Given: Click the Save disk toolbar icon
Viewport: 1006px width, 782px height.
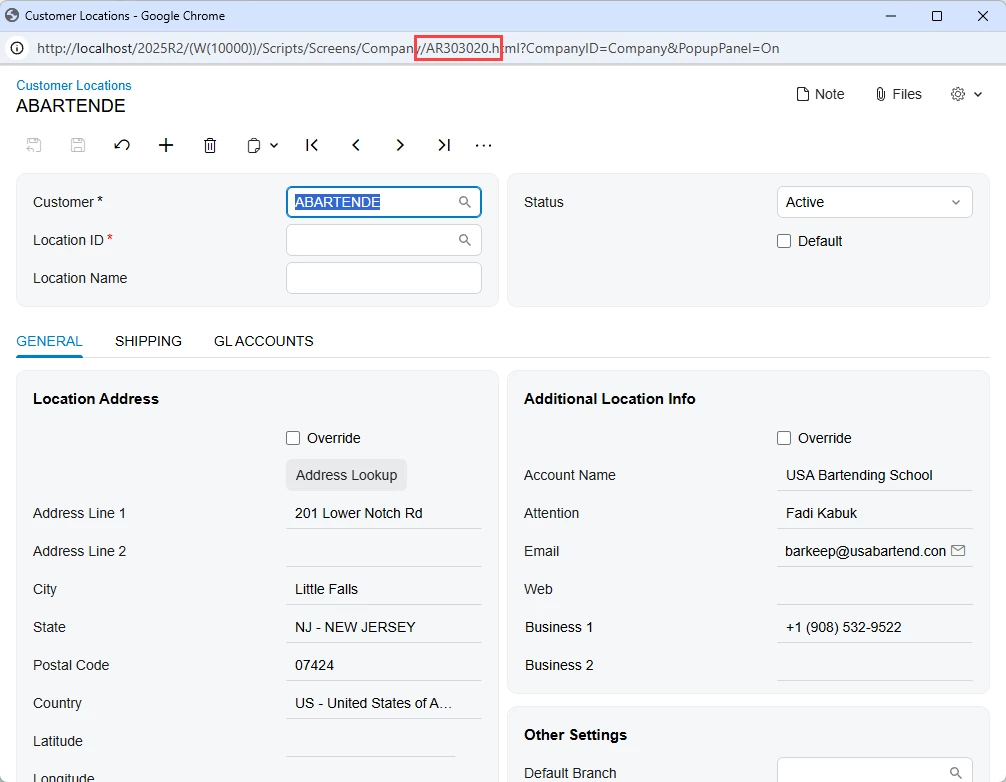Looking at the screenshot, I should (x=78, y=145).
